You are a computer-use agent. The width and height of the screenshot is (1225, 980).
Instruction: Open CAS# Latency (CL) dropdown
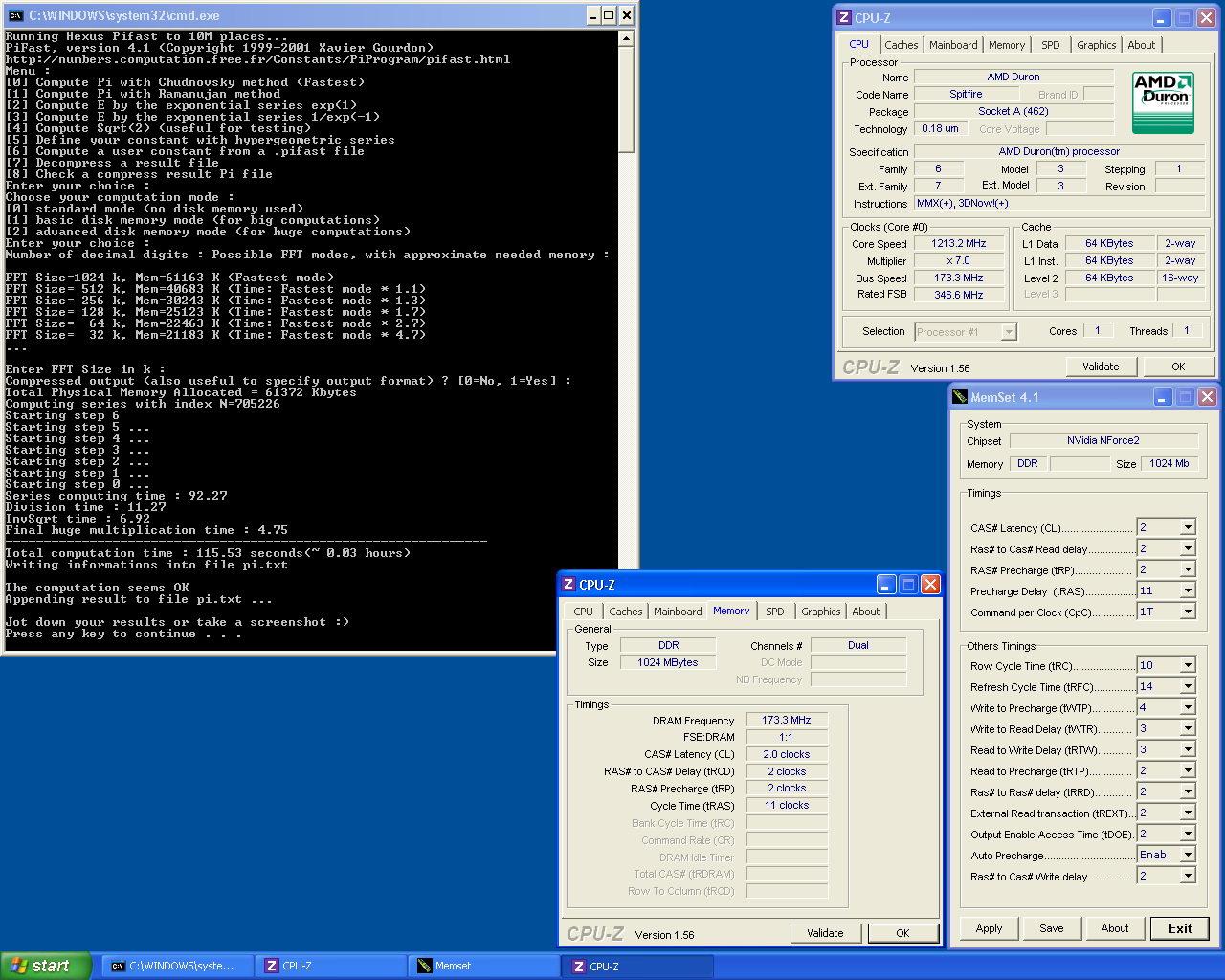coord(1188,527)
